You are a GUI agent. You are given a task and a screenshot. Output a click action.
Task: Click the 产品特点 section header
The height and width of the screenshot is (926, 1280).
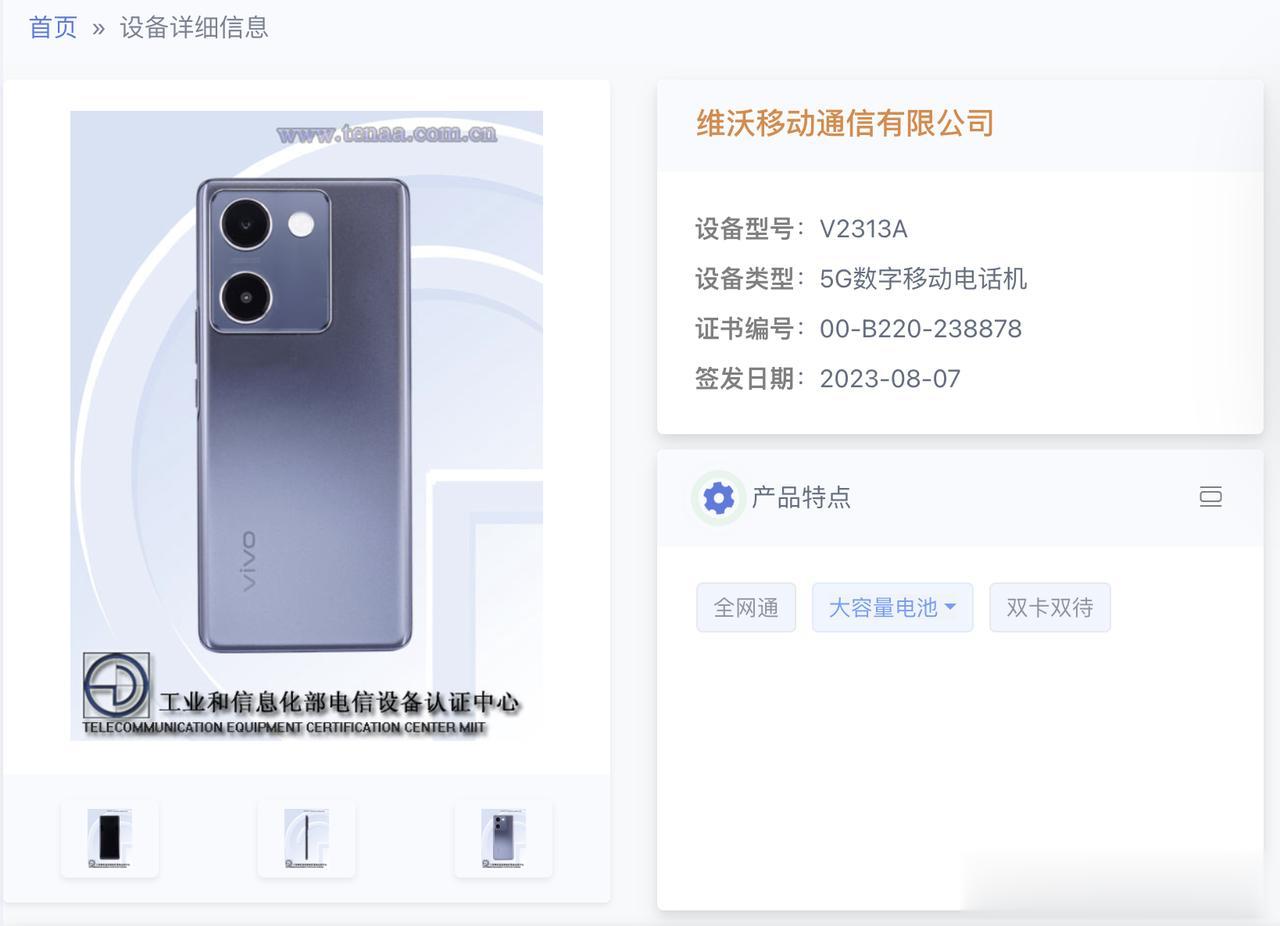[801, 497]
